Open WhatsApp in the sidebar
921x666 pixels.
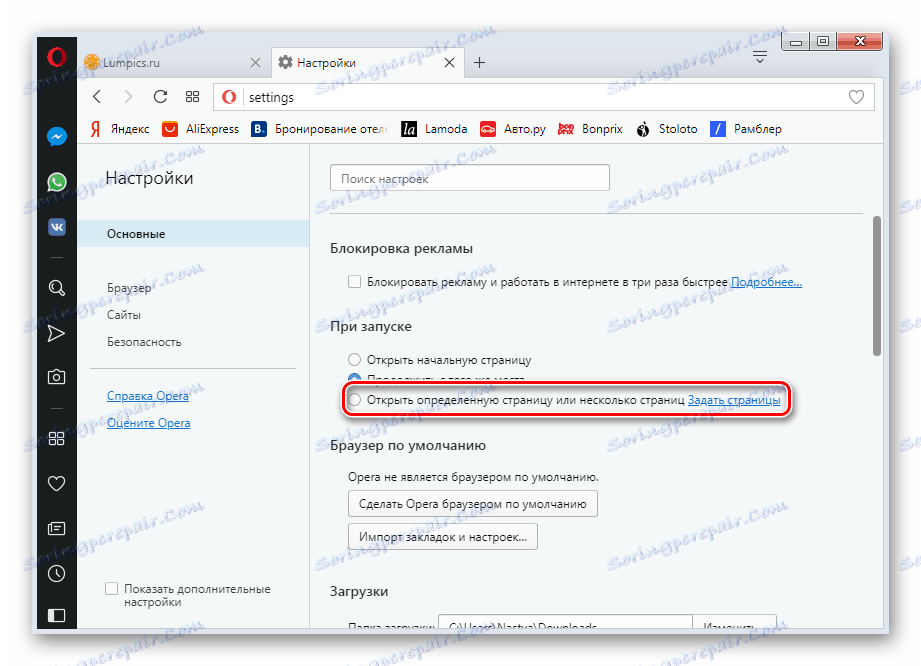[57, 182]
